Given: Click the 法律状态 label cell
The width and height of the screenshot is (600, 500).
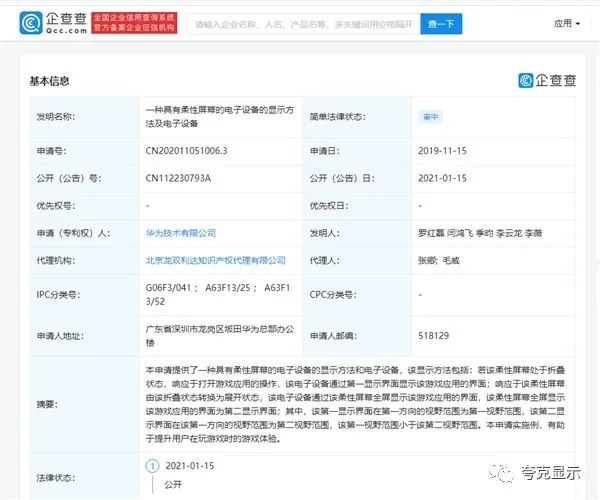Looking at the screenshot, I should (84, 477).
